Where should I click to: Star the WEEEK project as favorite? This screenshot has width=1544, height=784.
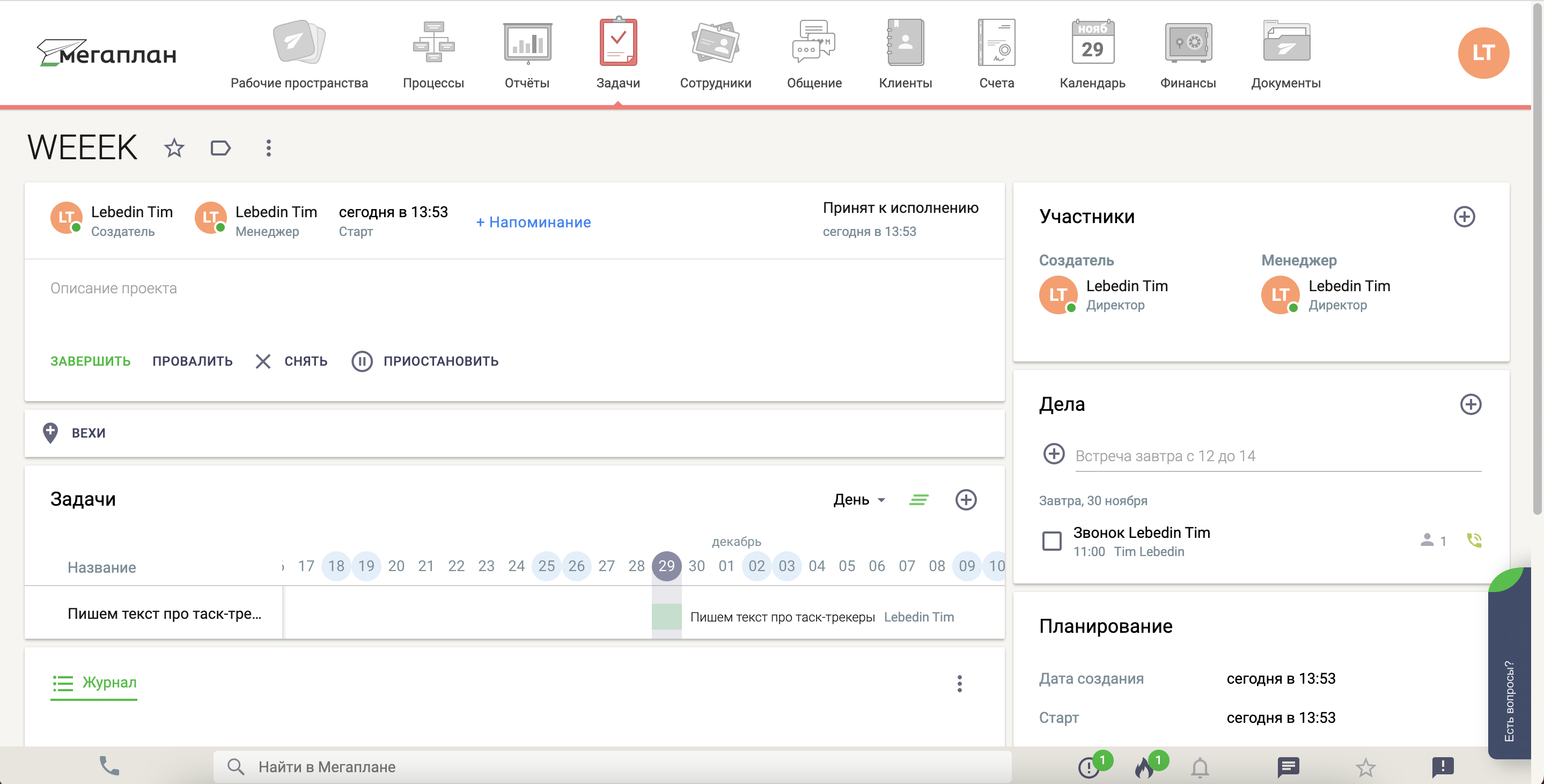click(174, 148)
